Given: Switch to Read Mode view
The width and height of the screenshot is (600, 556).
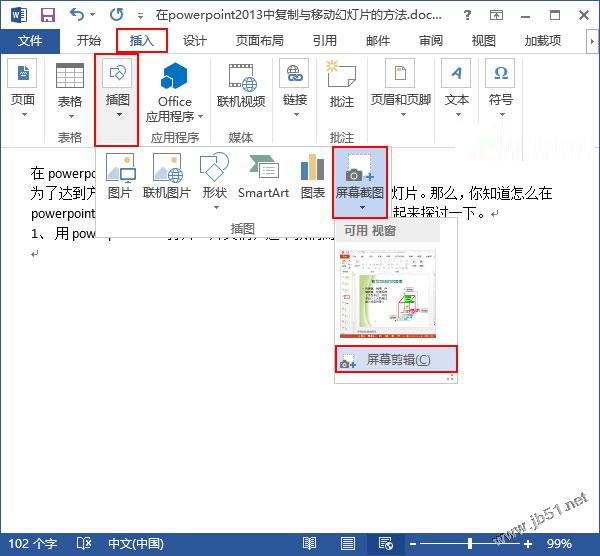Looking at the screenshot, I should 309,543.
